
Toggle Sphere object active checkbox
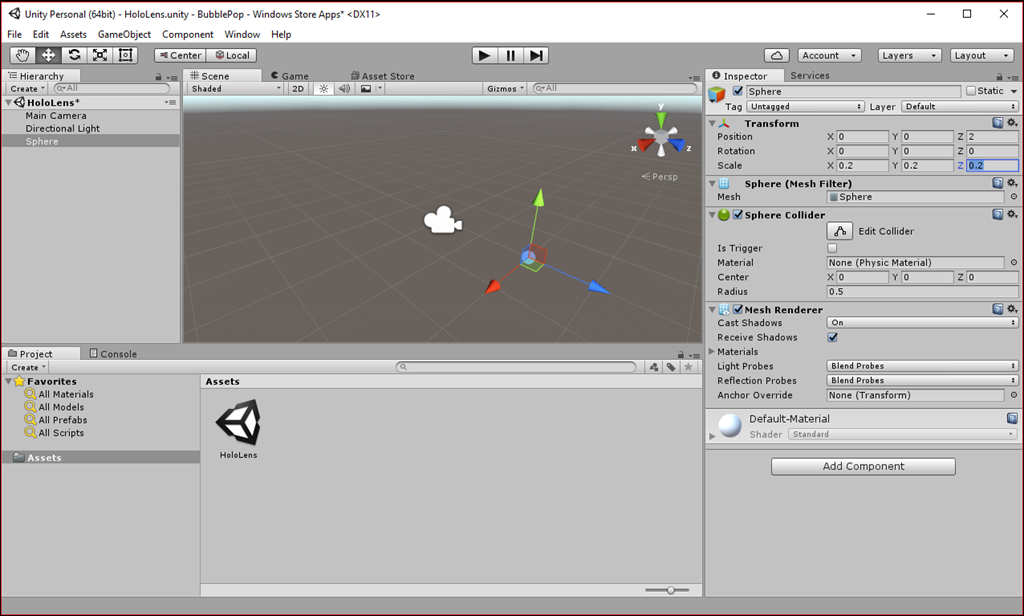(737, 91)
